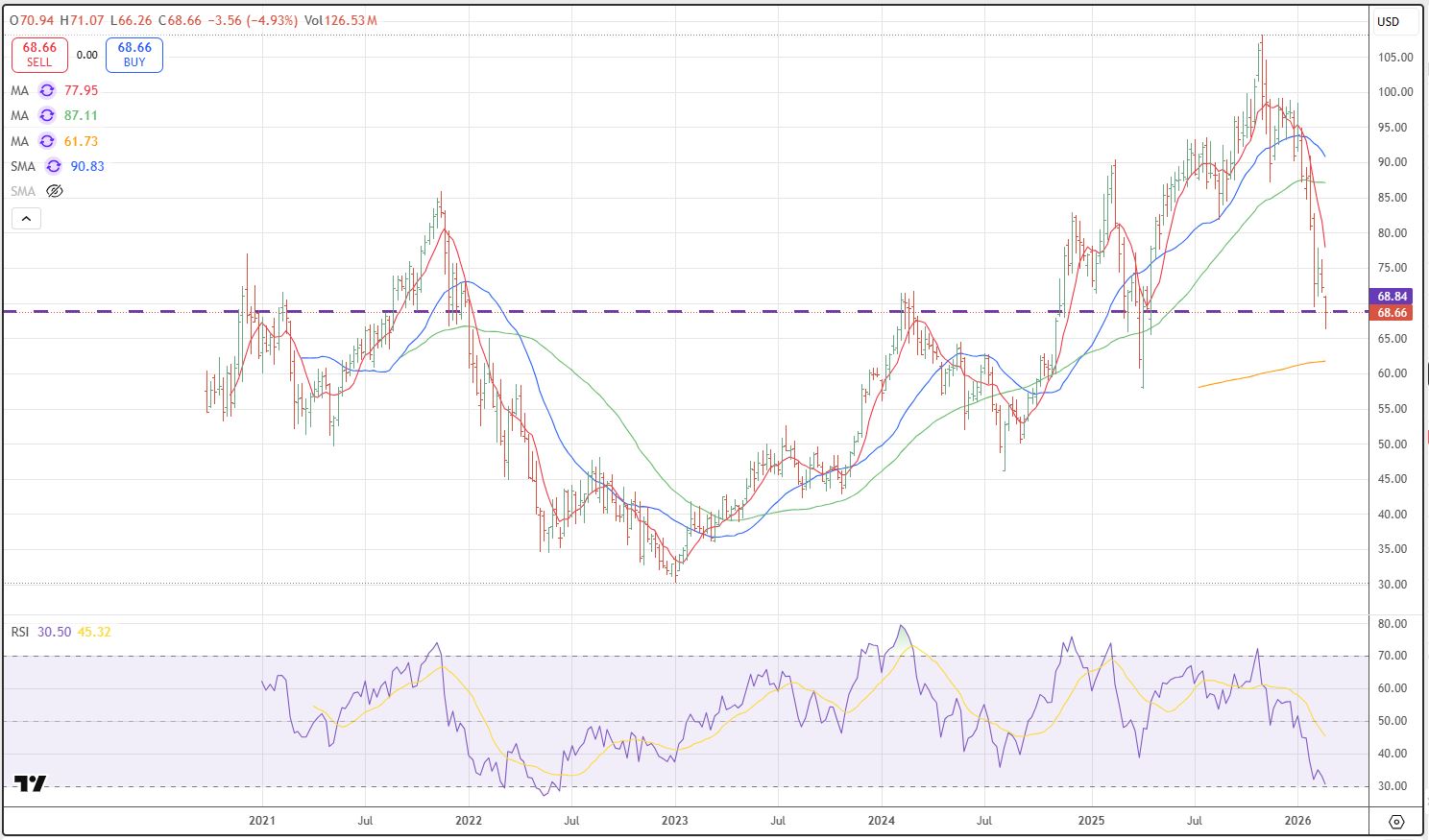Click the refresh icon beside MA 77.95
This screenshot has height=840, width=1429.
(x=46, y=90)
